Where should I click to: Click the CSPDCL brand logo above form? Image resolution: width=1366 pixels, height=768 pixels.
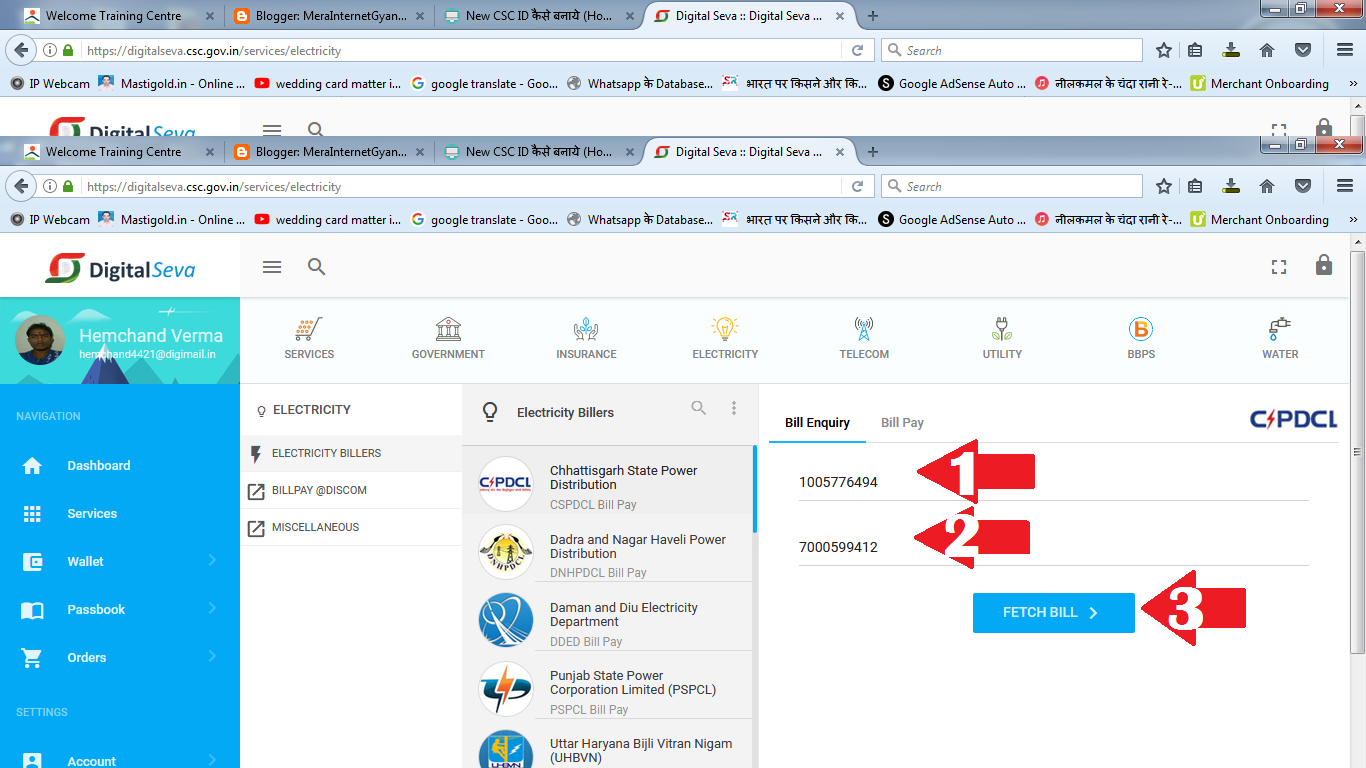pyautogui.click(x=1293, y=419)
